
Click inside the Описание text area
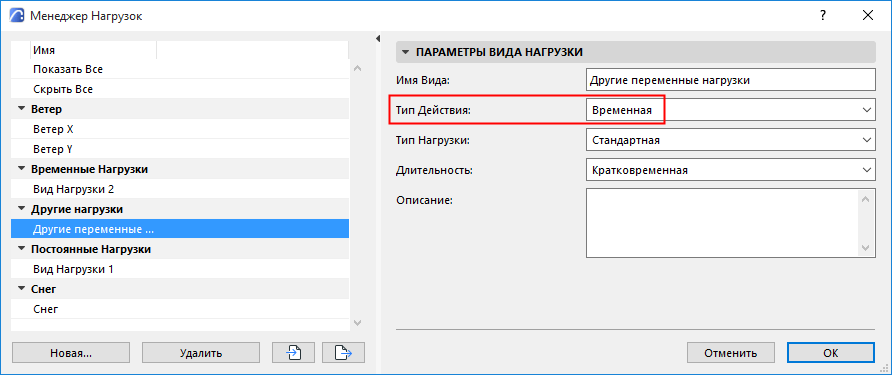722,224
